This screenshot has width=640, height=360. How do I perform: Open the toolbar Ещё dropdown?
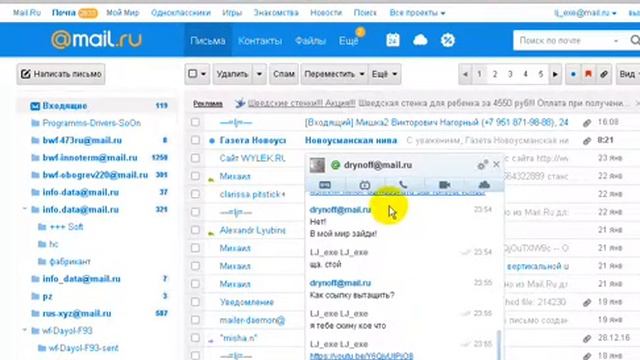[x=384, y=74]
